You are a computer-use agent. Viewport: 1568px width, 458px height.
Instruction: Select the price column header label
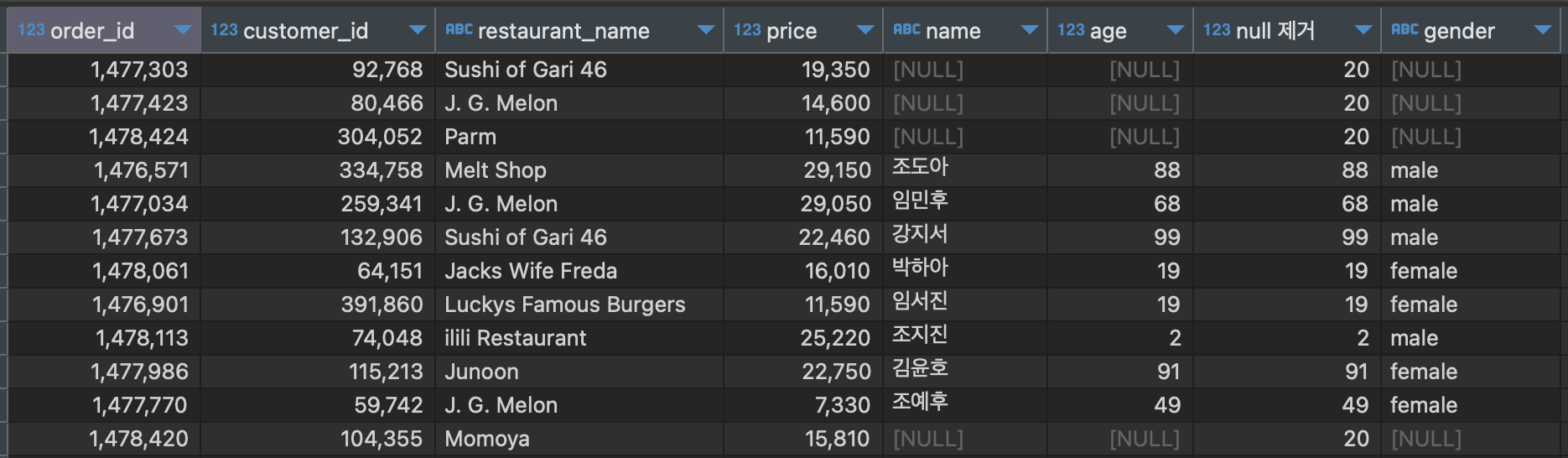792,31
